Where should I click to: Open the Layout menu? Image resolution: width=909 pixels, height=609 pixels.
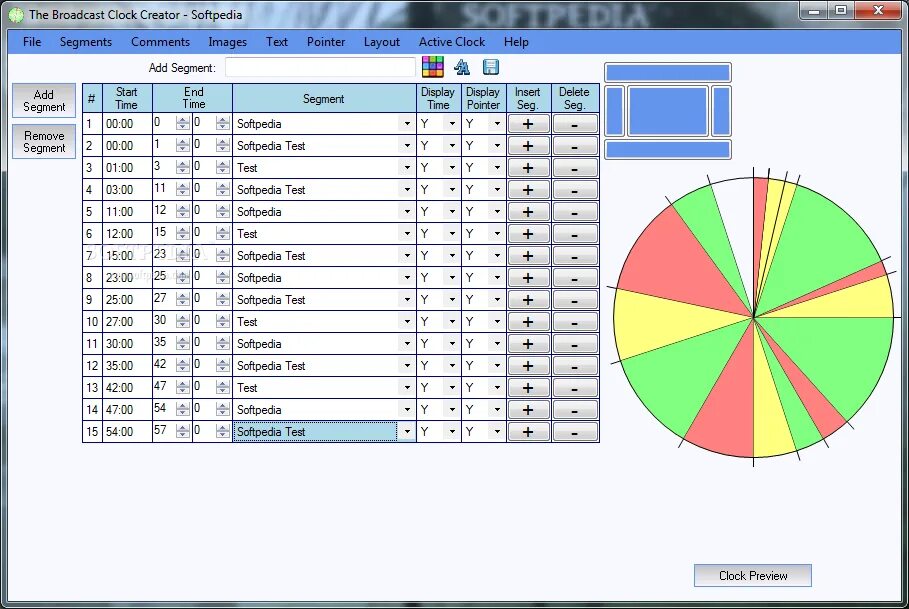381,42
